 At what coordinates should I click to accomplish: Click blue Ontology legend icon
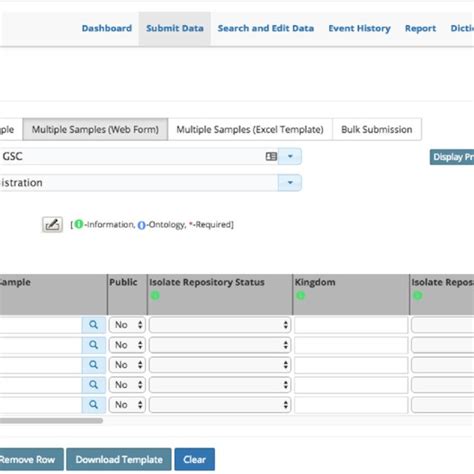[141, 225]
